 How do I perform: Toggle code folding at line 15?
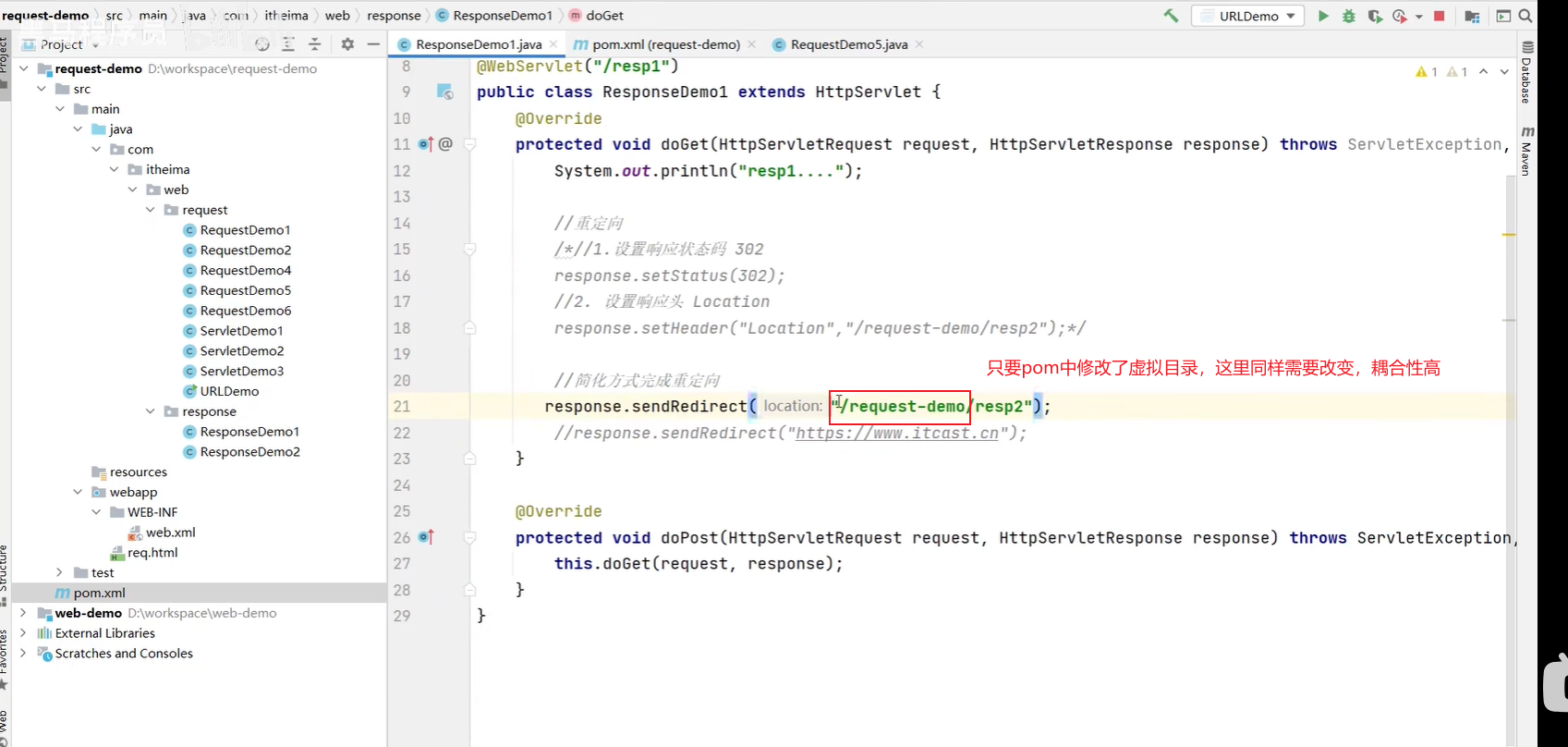click(469, 249)
